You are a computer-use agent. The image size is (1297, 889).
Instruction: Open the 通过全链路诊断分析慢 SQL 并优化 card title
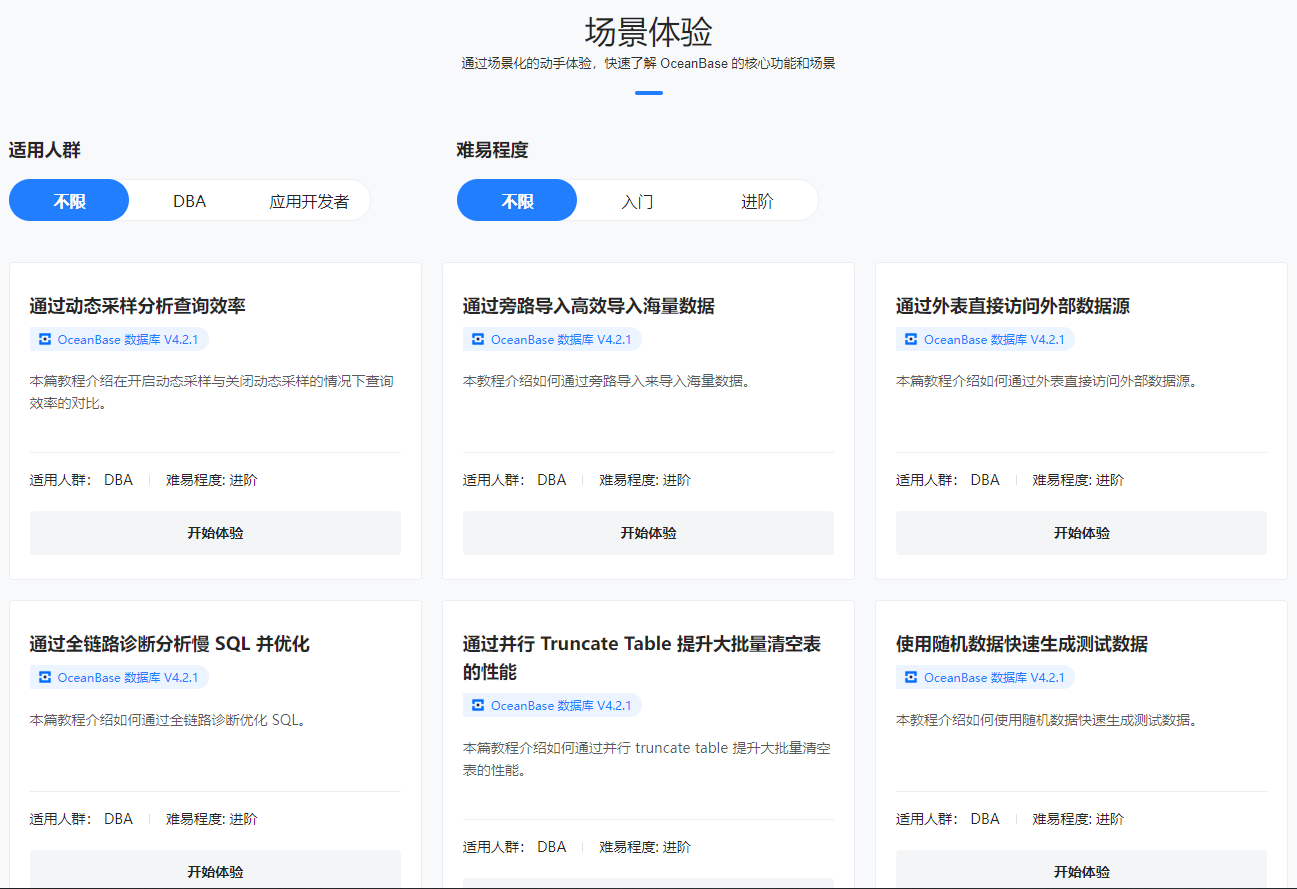pyautogui.click(x=170, y=644)
